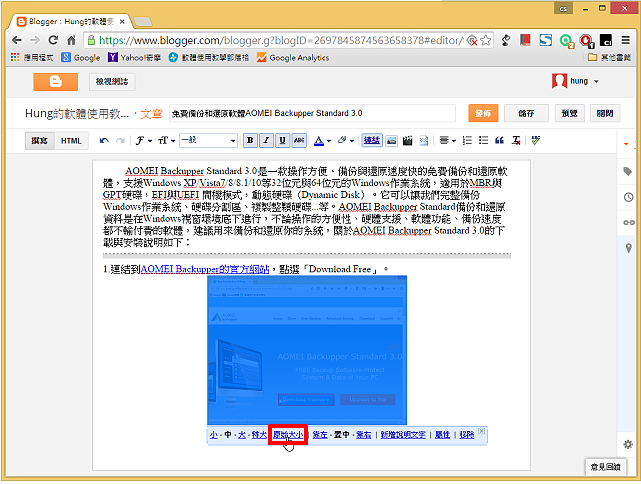Open the permalink chain icon in sidebar

coord(628,223)
